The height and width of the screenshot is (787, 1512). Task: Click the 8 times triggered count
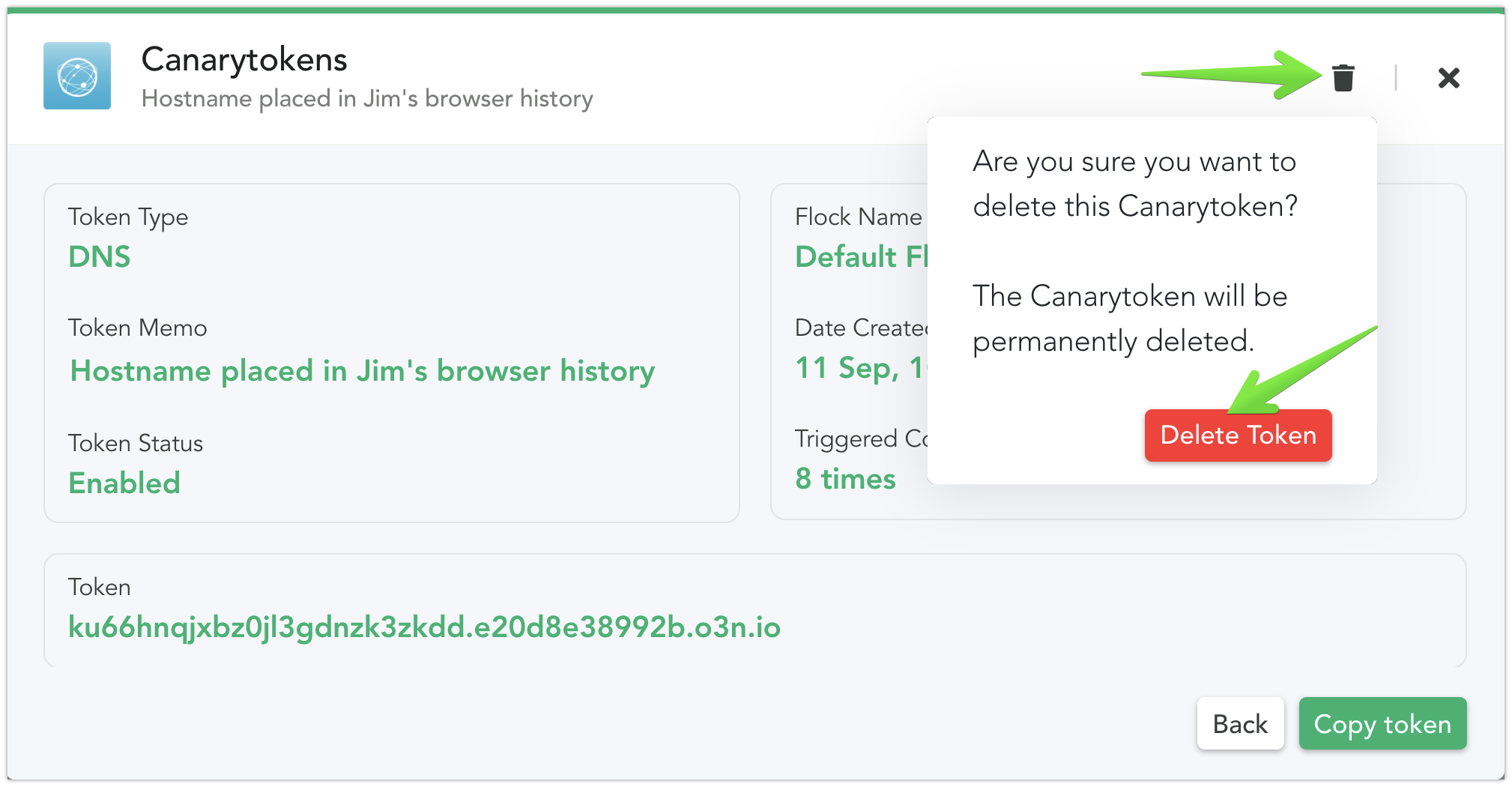click(845, 479)
